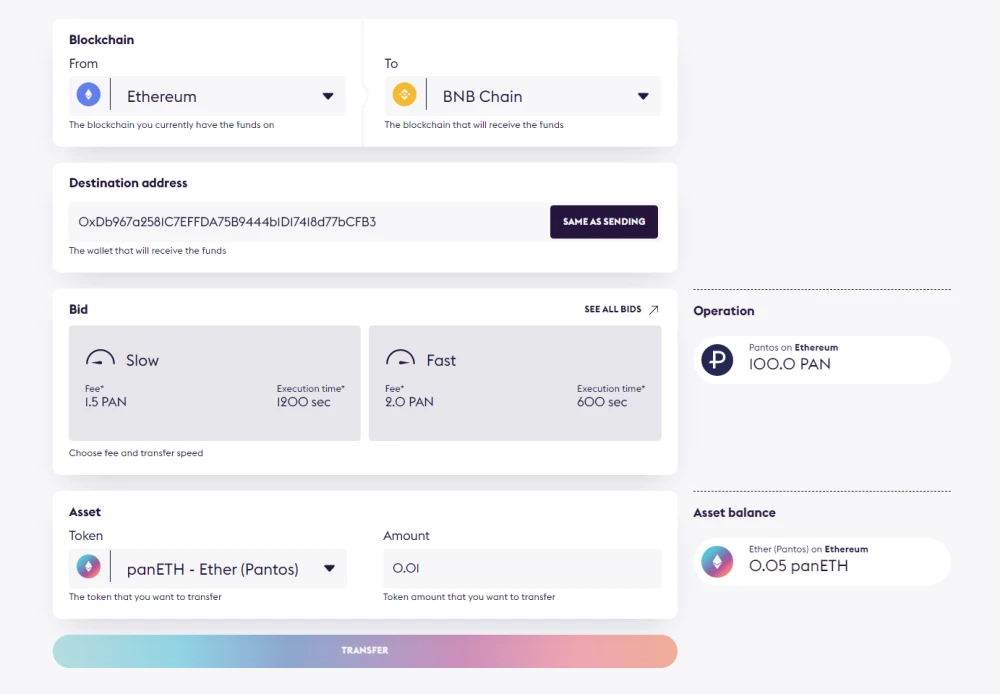
Task: Click the Amount input field
Action: [522, 568]
